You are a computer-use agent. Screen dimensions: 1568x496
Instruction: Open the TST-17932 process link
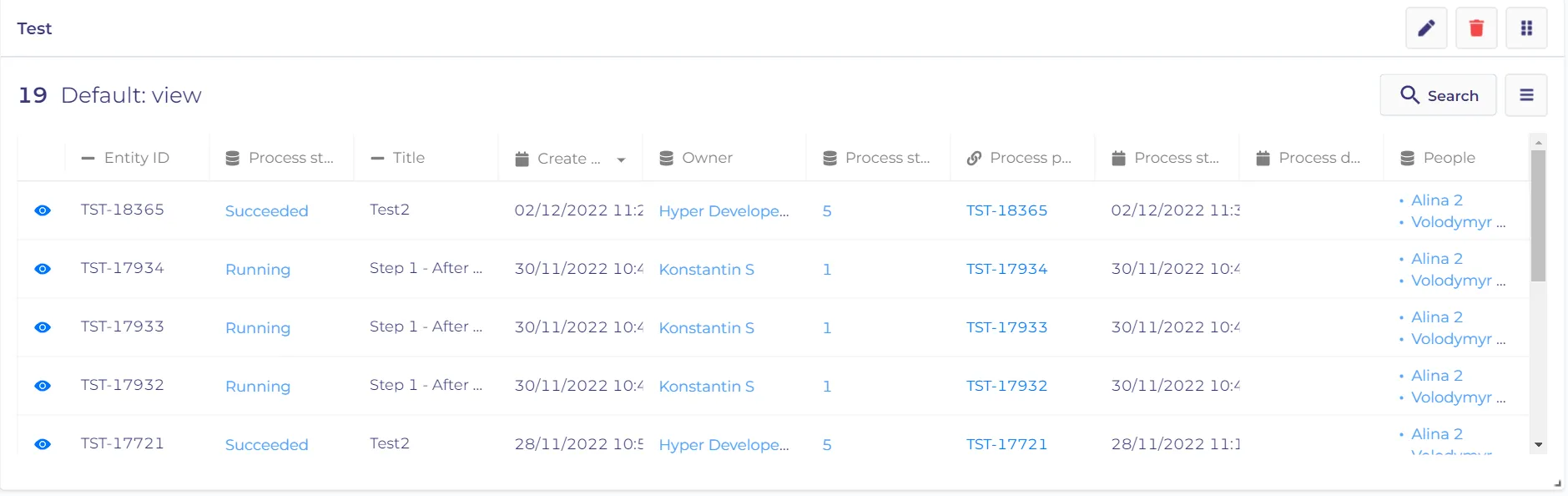(1006, 386)
